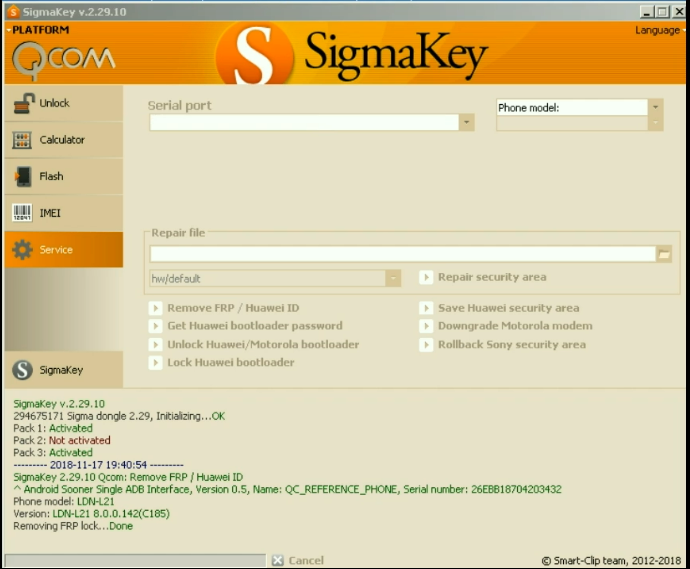Open the Phone model dropdown arrow
Image resolution: width=690 pixels, height=569 pixels.
(655, 107)
